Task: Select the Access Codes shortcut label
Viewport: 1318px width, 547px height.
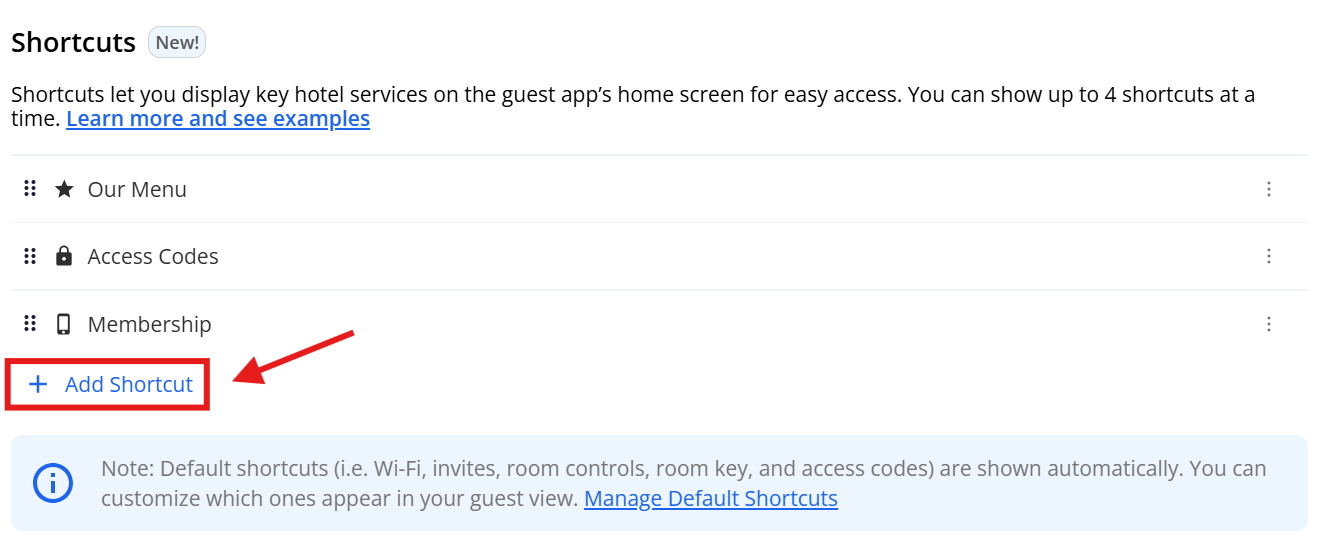Action: point(153,257)
